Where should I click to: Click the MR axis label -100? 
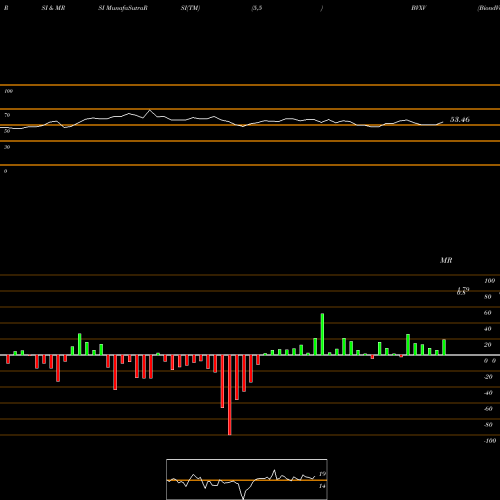(x=490, y=441)
